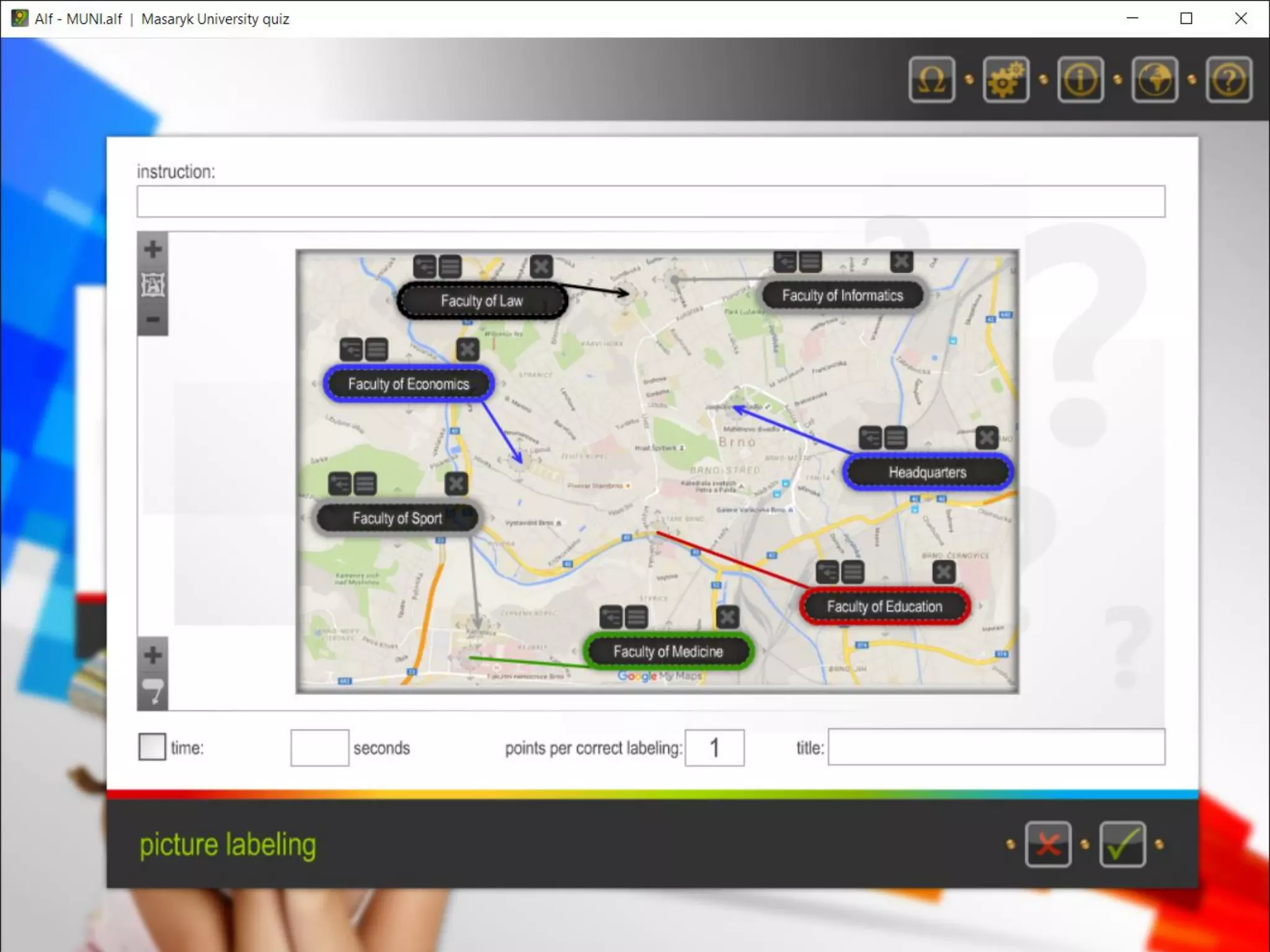The width and height of the screenshot is (1270, 952).
Task: Cancel with the red X button
Action: pyautogui.click(x=1048, y=844)
